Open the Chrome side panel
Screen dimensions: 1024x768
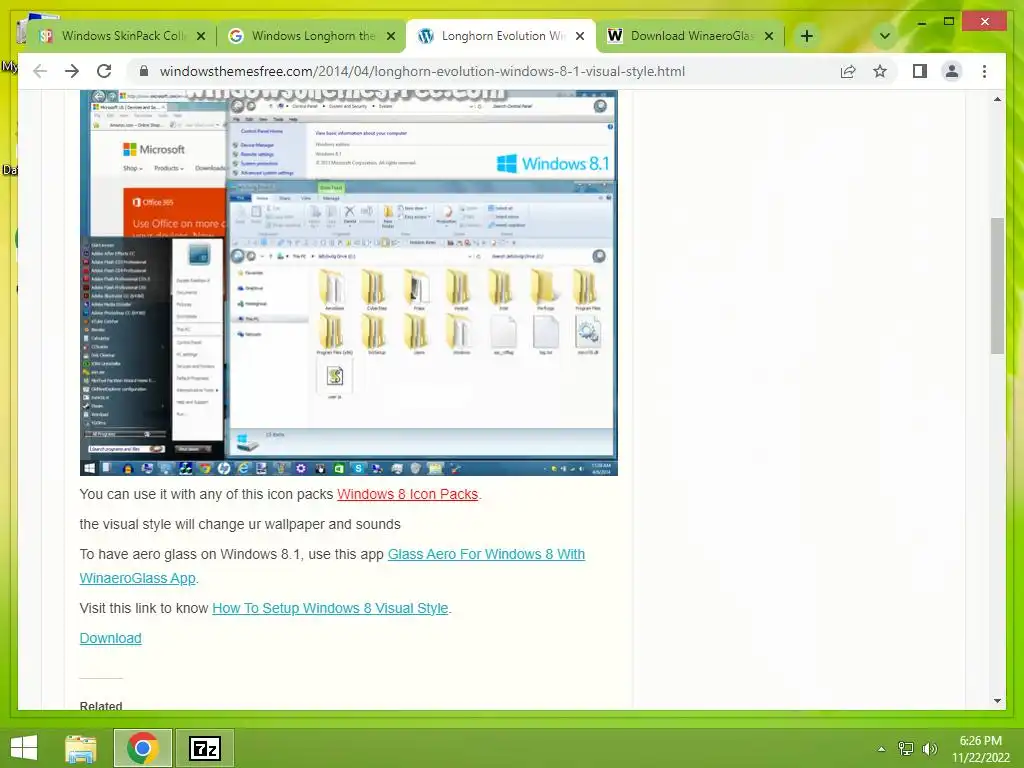click(920, 71)
